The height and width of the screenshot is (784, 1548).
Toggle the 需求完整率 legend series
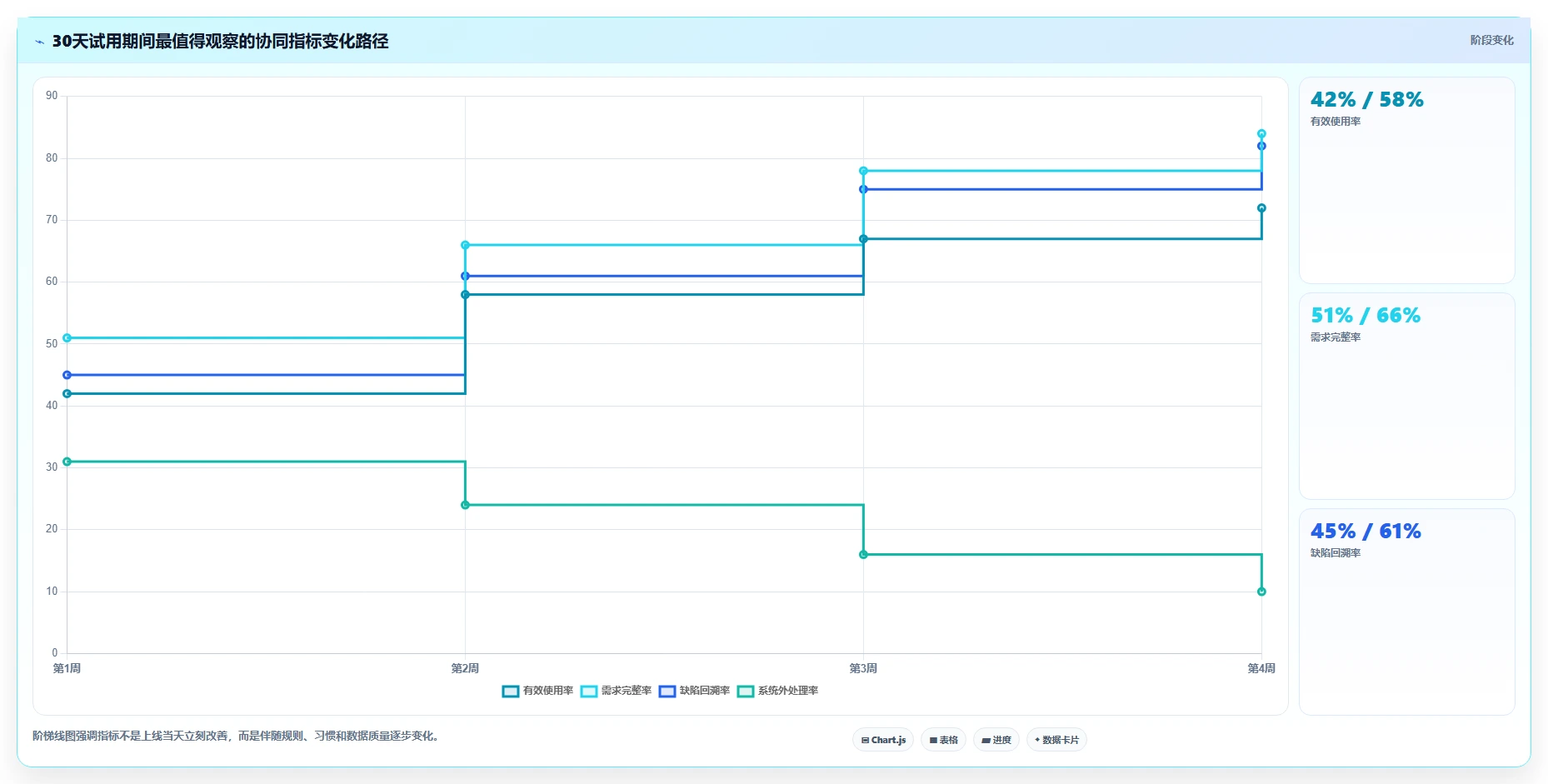point(616,691)
